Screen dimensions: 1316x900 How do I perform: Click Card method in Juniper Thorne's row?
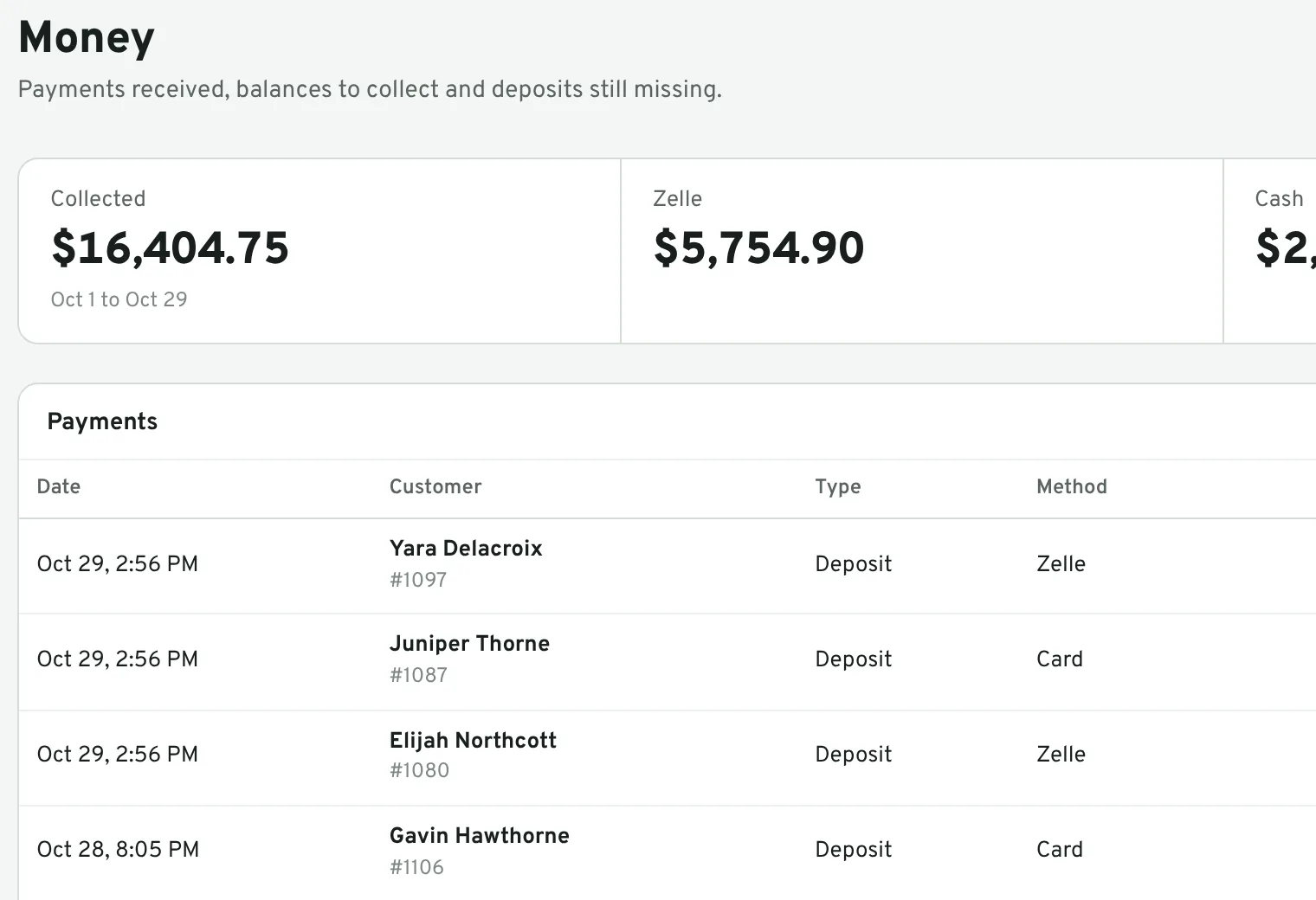(x=1060, y=659)
